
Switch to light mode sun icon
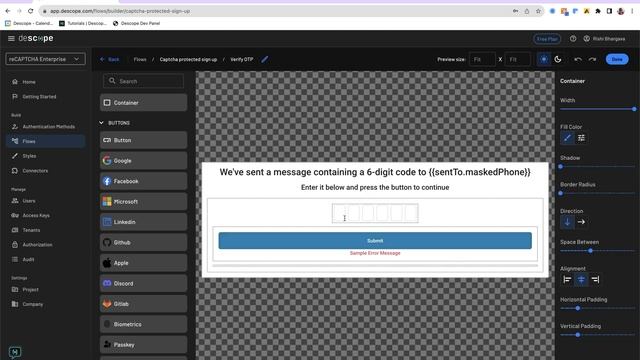point(544,60)
